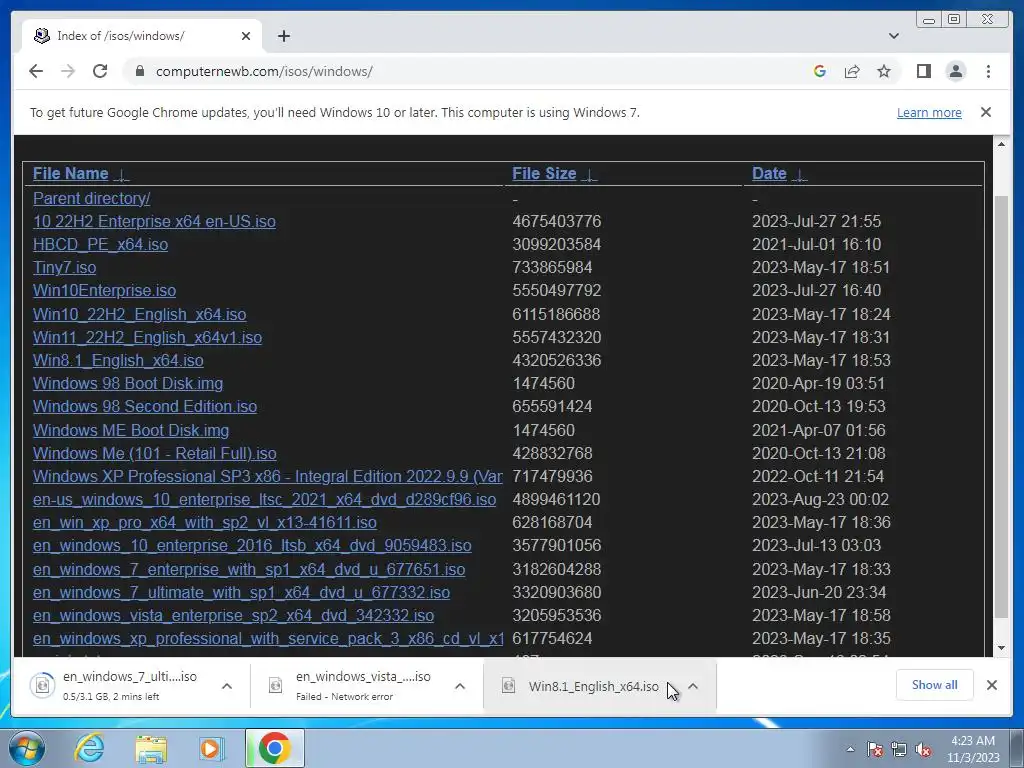Go back using the browser back arrow
The height and width of the screenshot is (768, 1024).
(36, 71)
